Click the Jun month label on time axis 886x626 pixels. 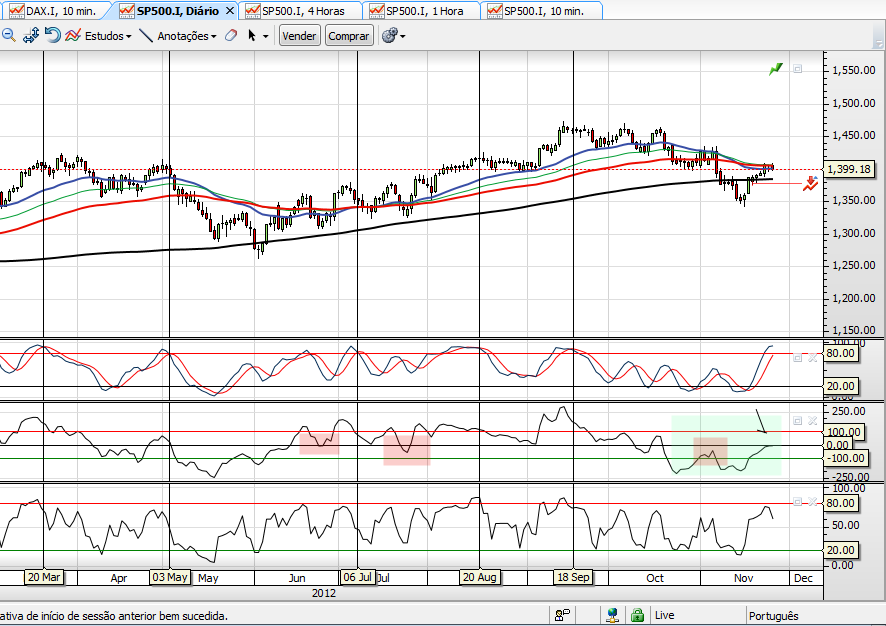(297, 578)
